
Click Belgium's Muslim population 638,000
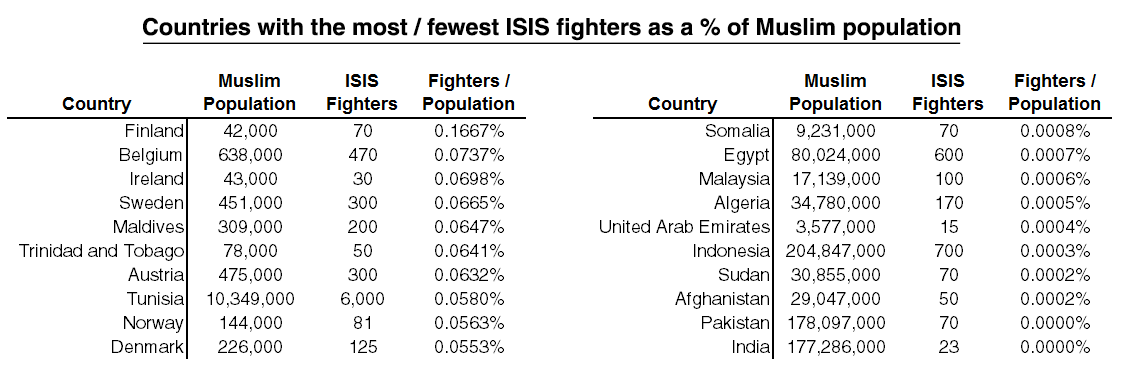coord(250,155)
